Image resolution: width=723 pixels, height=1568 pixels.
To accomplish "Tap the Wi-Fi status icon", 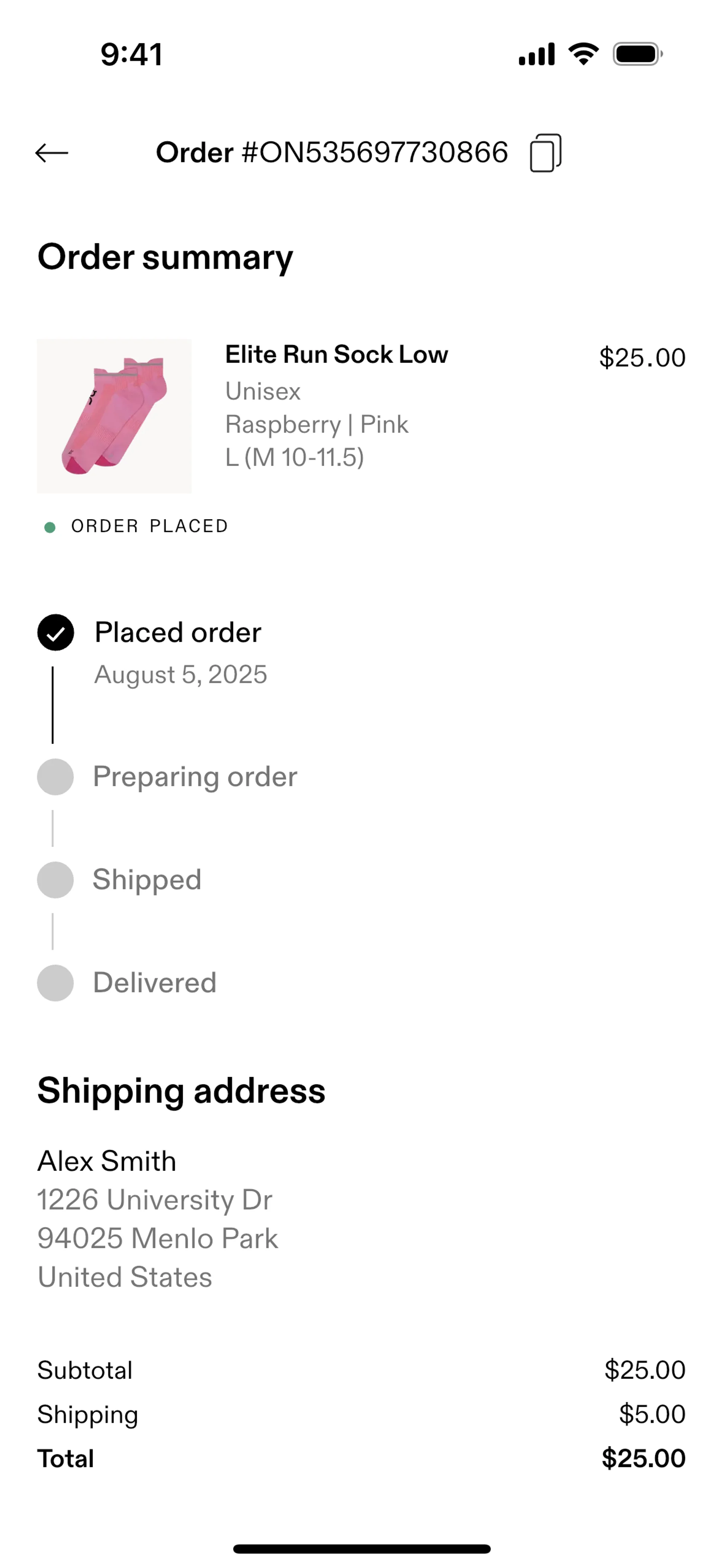I will tap(583, 54).
